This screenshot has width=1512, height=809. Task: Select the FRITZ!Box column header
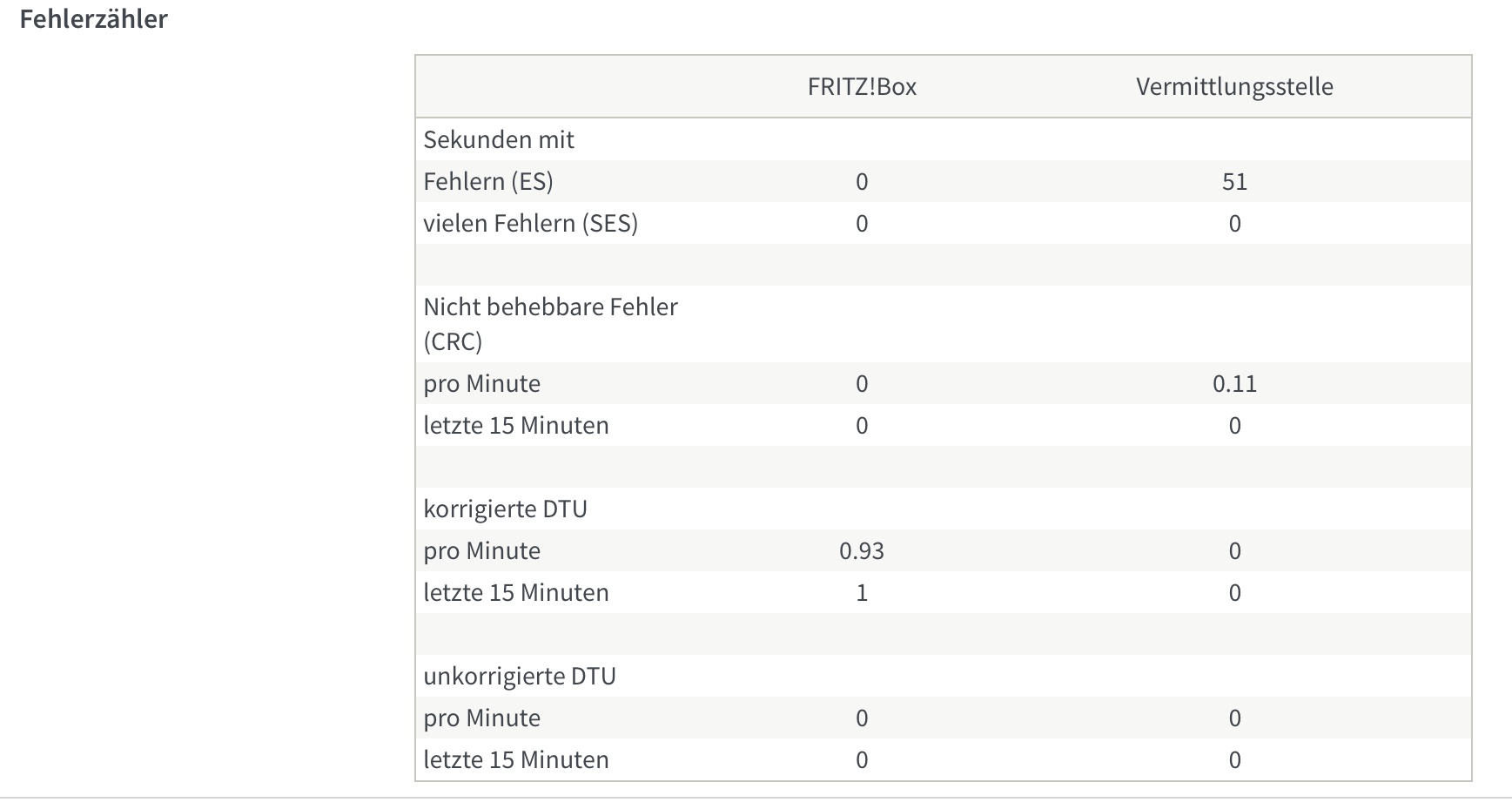coord(862,86)
